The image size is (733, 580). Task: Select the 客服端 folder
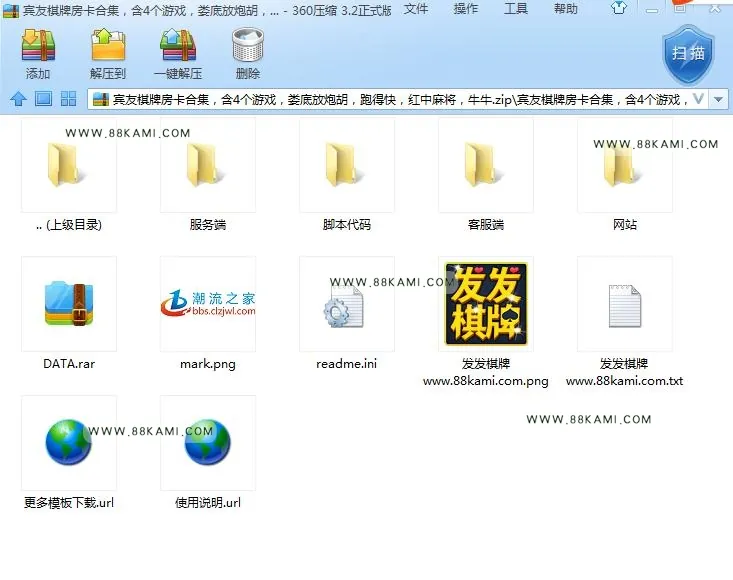(486, 165)
